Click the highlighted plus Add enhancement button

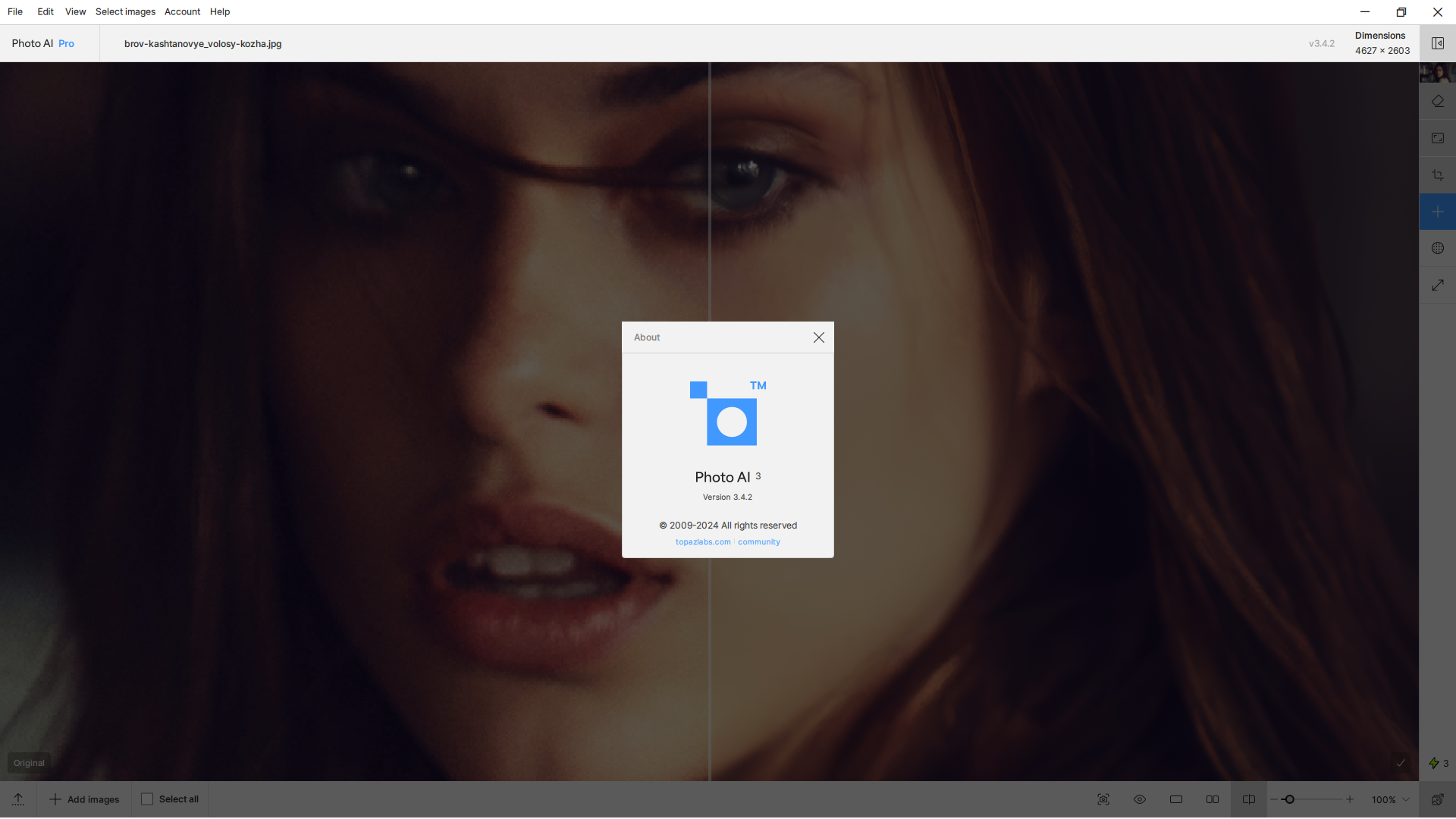pyautogui.click(x=1438, y=212)
